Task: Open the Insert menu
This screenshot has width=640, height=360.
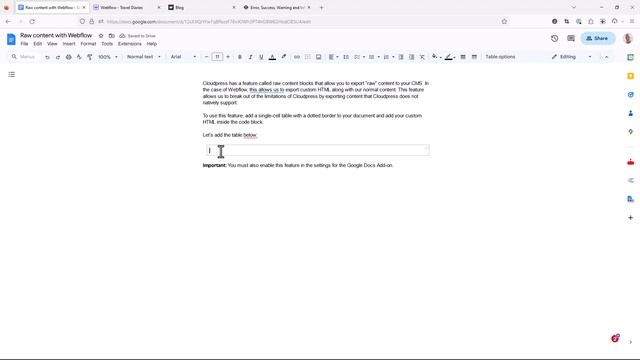Action: 69,44
